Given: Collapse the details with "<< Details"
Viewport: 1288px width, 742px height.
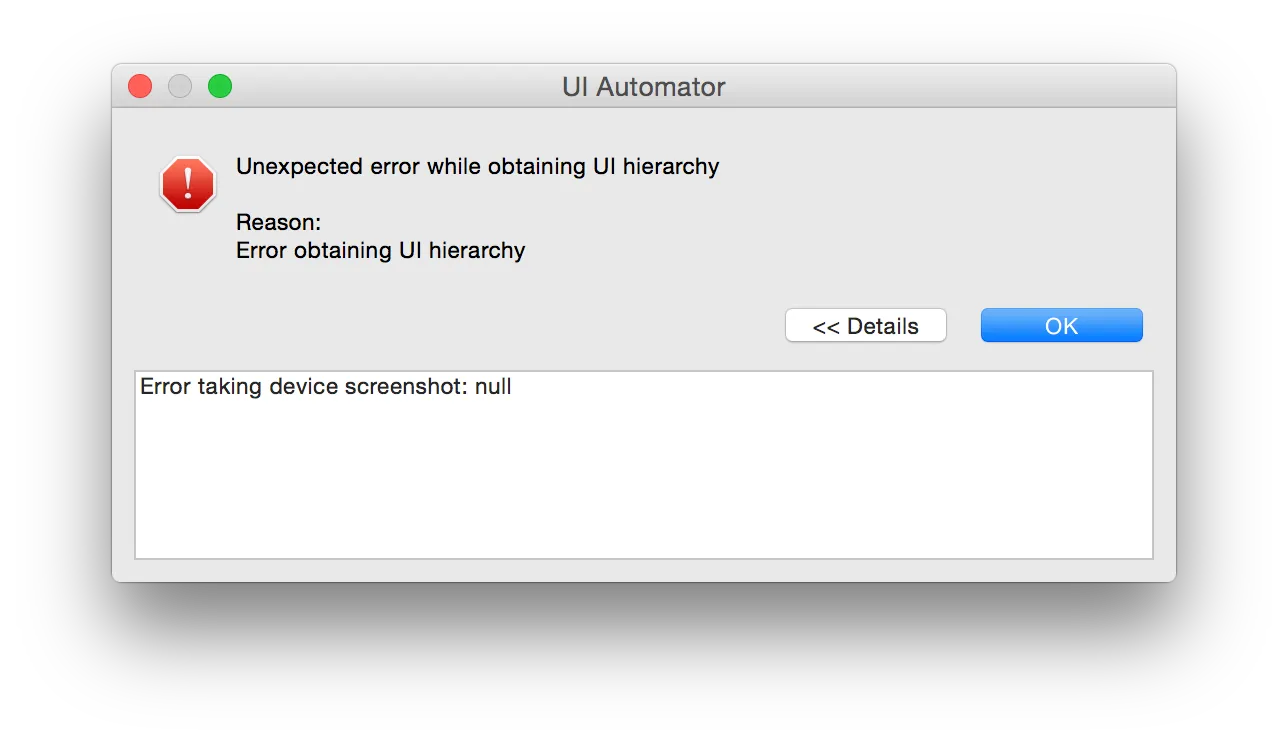Looking at the screenshot, I should tap(865, 326).
